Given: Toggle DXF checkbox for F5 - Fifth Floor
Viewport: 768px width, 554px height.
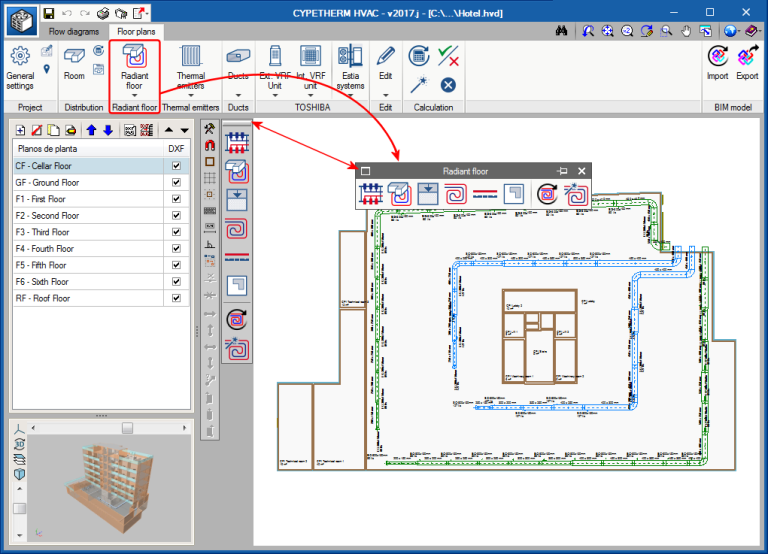Looking at the screenshot, I should click(x=176, y=265).
